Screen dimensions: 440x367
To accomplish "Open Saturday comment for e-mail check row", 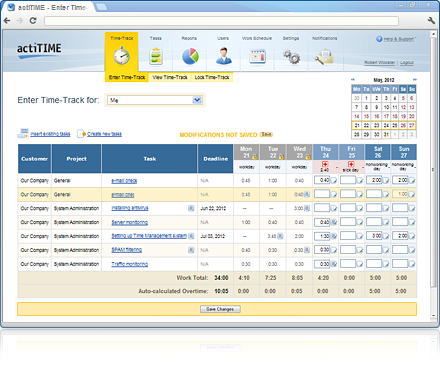I will coord(386,181).
